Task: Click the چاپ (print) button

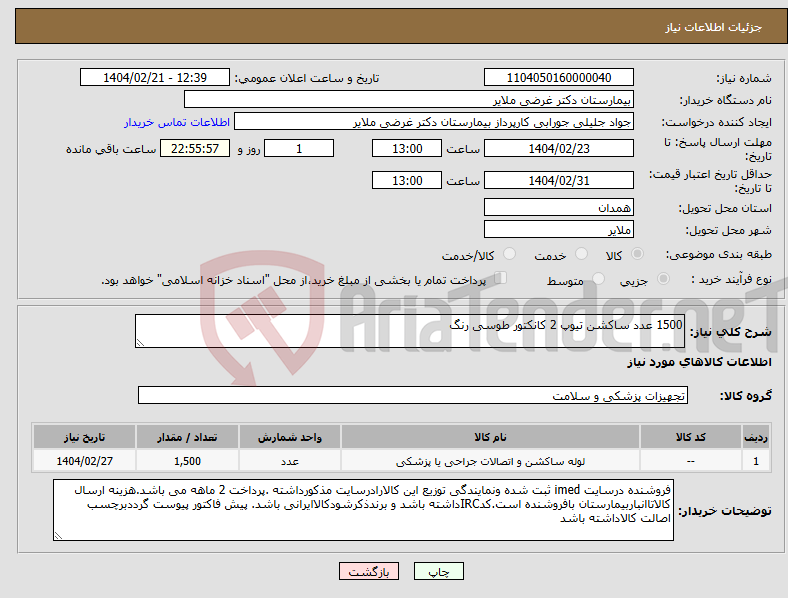Action: pos(438,571)
